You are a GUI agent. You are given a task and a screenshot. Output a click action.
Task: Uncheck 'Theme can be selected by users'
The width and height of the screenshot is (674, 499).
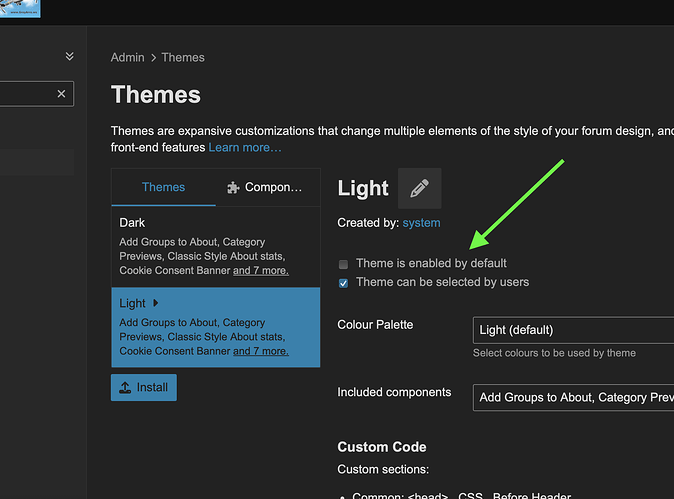(x=343, y=283)
